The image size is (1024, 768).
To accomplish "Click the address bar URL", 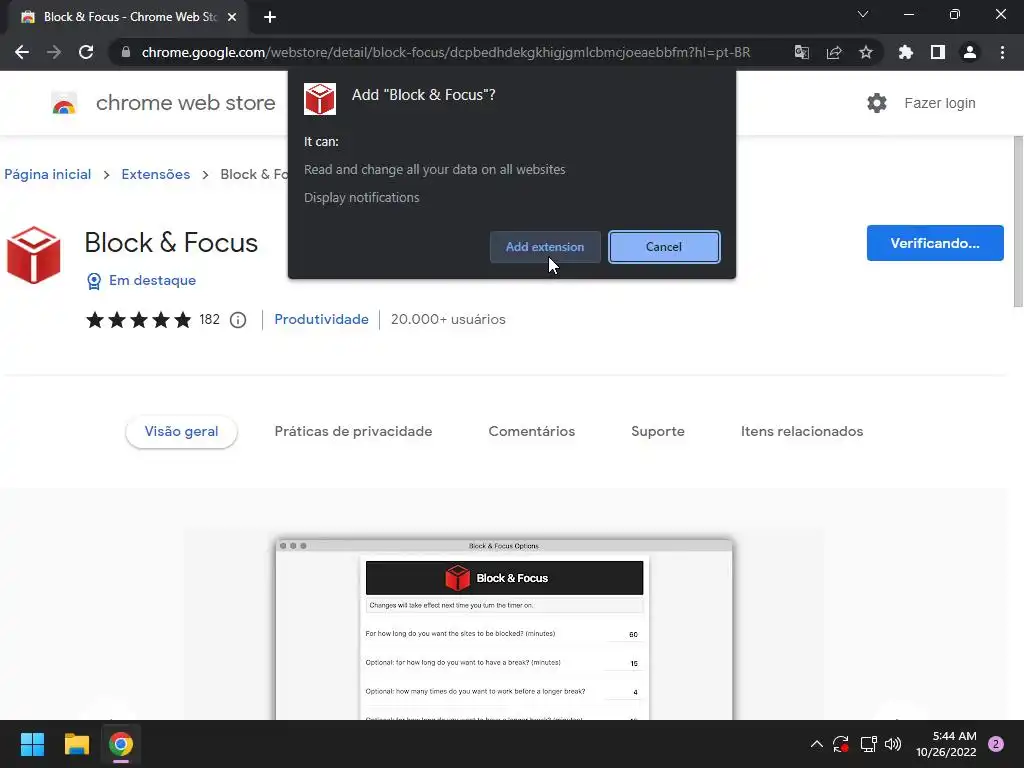I will (445, 52).
